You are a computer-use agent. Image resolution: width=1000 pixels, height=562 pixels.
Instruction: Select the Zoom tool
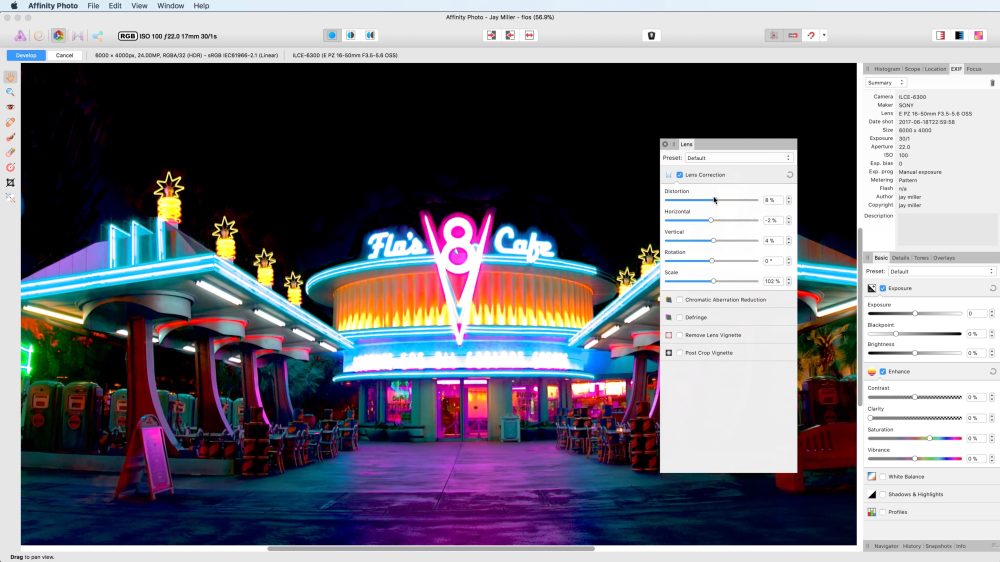10,92
